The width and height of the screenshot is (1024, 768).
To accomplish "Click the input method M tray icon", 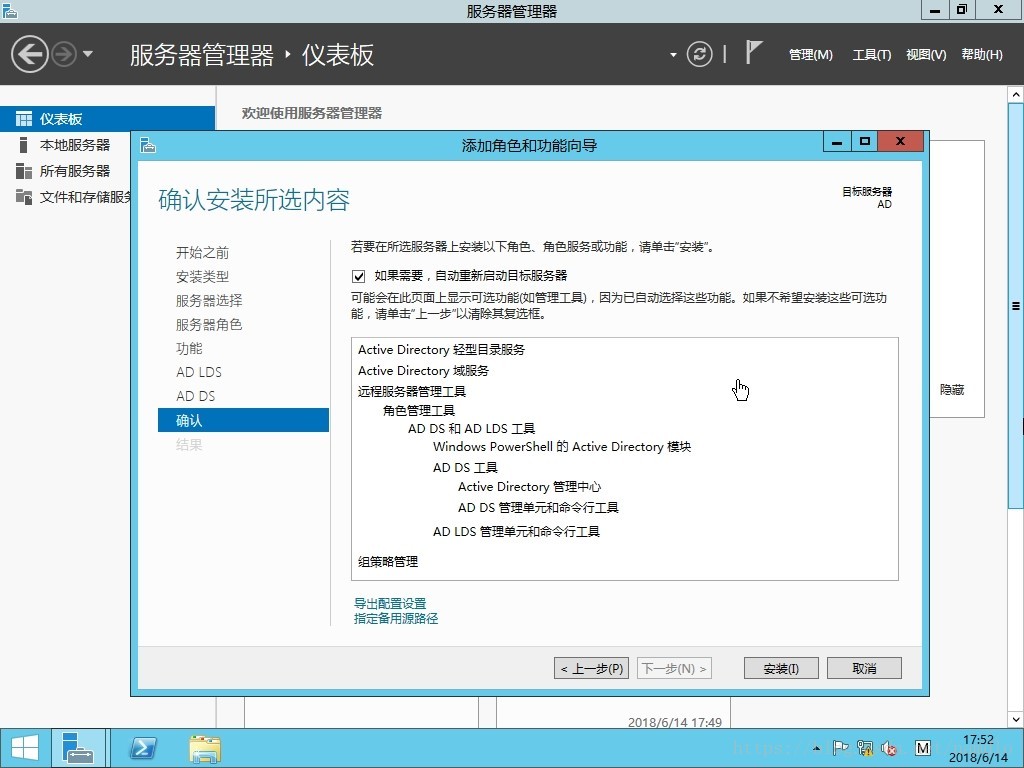I will 923,748.
